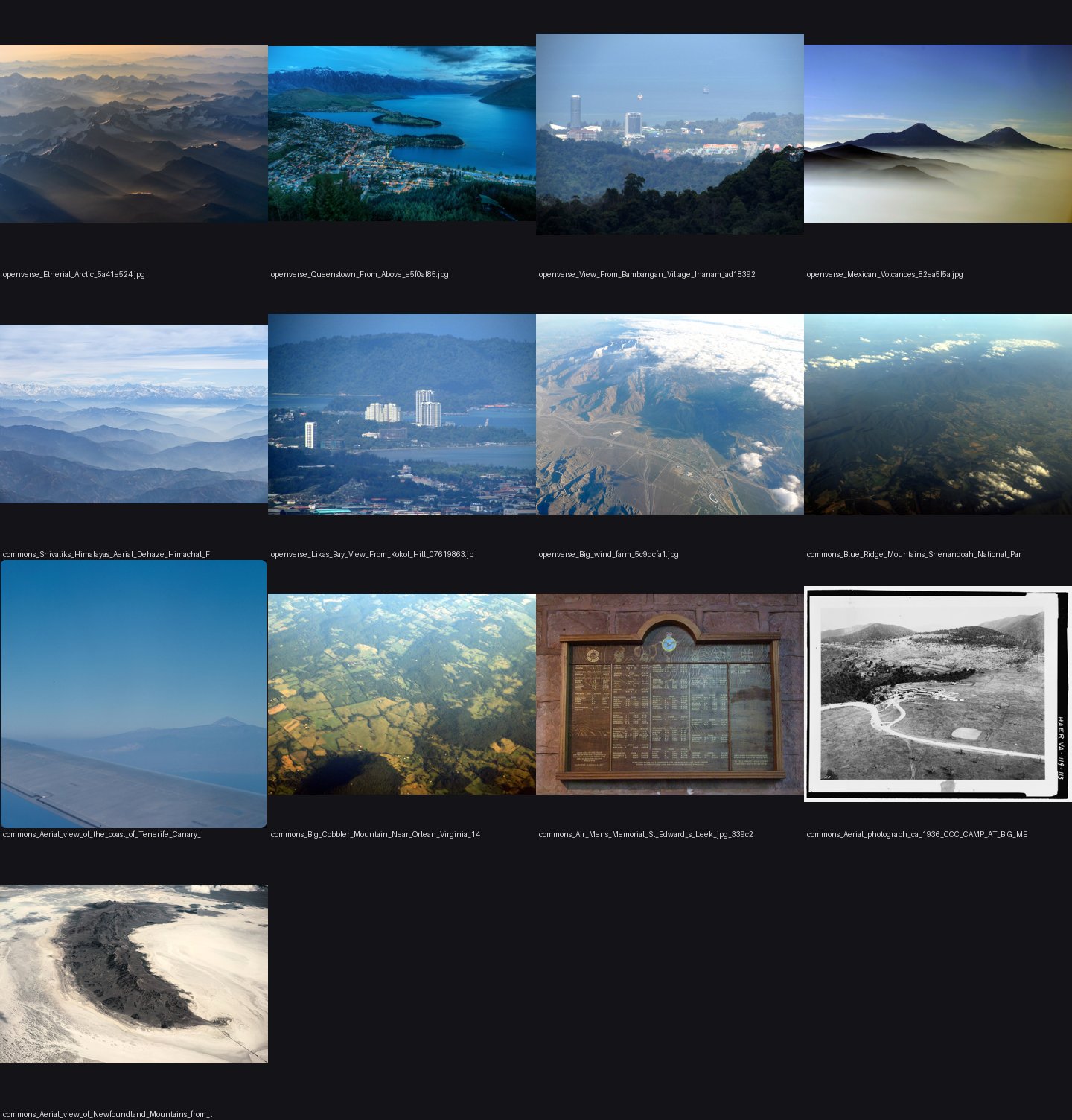This screenshot has width=1072, height=1120.
Task: Open the Bambangan Village Inanam view image
Action: point(670,134)
